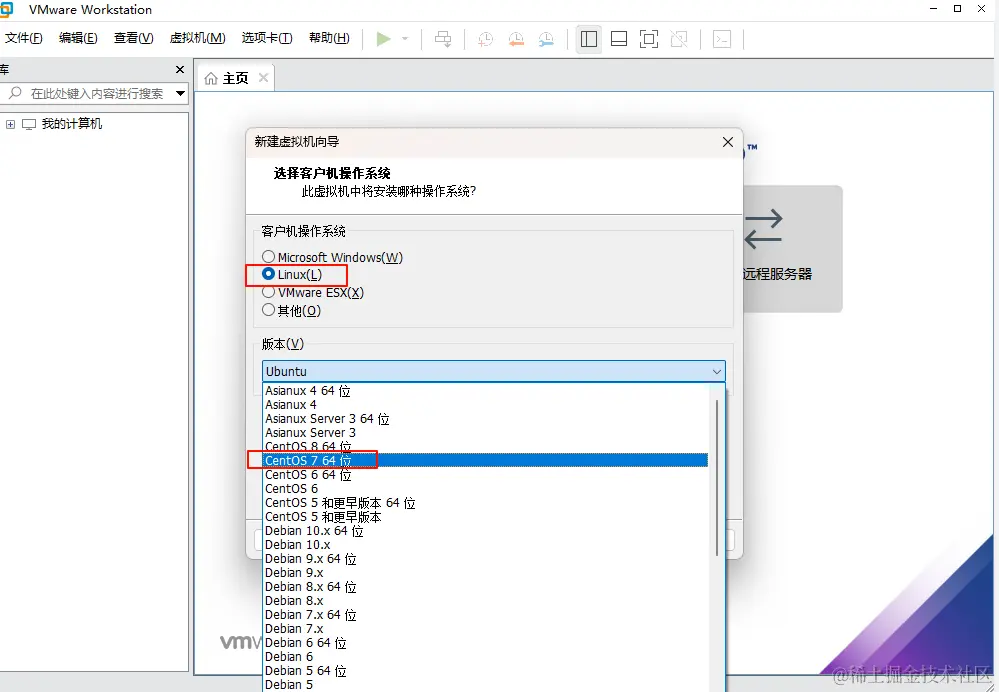Image resolution: width=999 pixels, height=692 pixels.
Task: Click the VMware Workstation title bar icon
Action: tap(6, 10)
